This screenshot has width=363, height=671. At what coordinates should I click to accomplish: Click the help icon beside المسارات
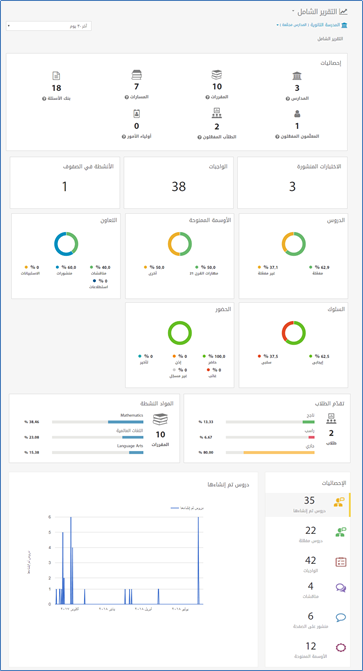pos(126,97)
